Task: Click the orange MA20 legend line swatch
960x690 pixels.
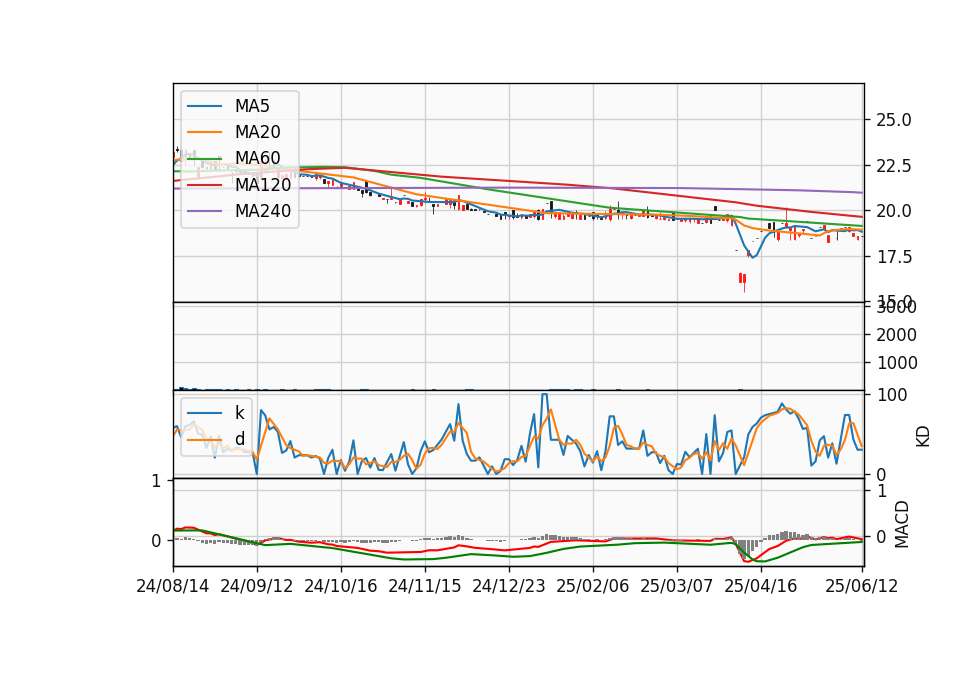Action: coord(204,132)
